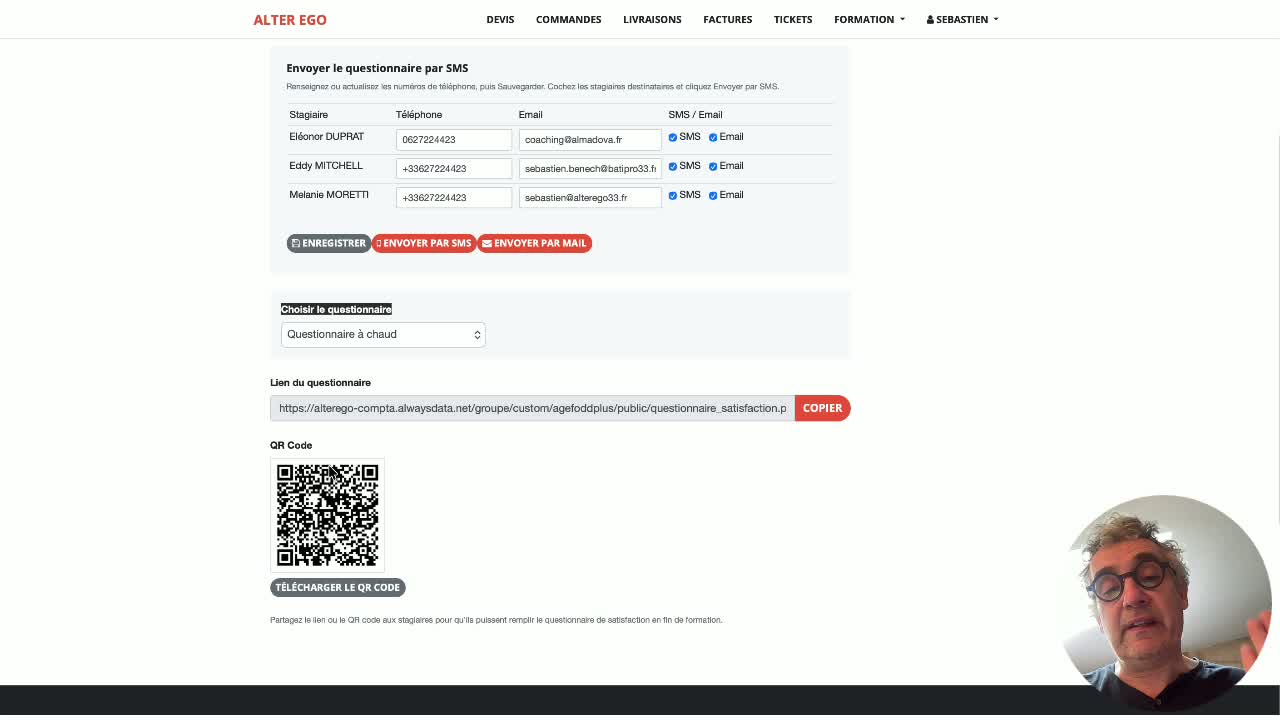This screenshot has height=720, width=1280.
Task: Click the Stagiaire column header
Action: [x=308, y=115]
